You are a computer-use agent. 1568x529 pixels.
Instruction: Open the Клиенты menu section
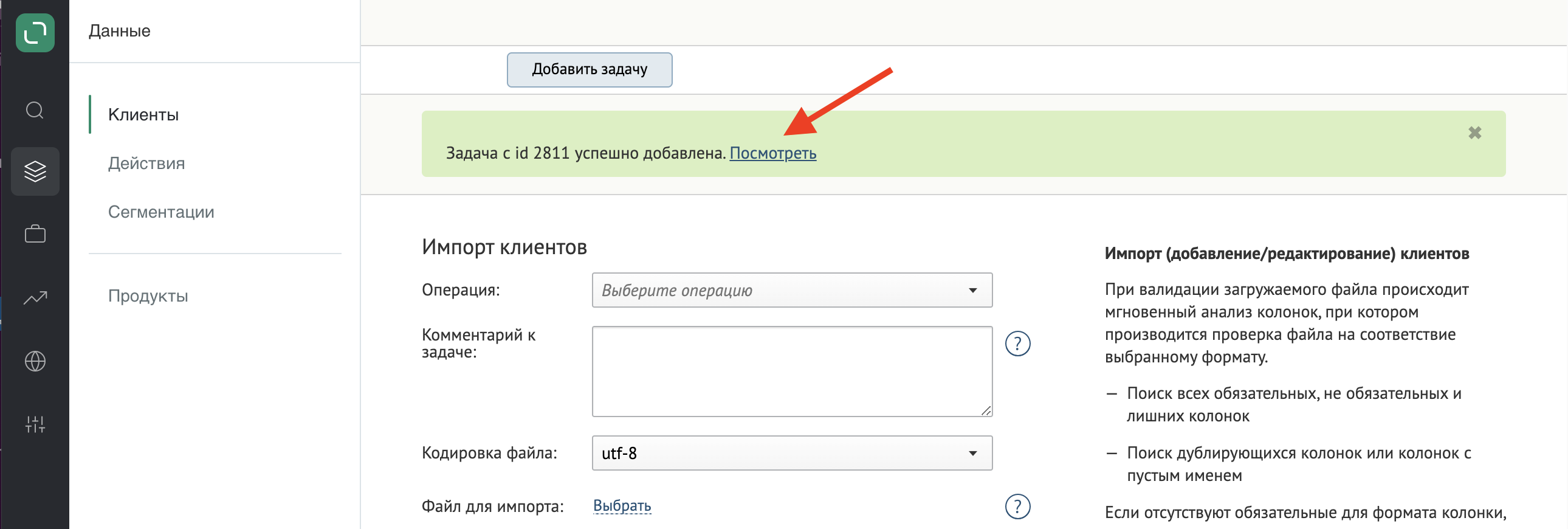point(143,114)
